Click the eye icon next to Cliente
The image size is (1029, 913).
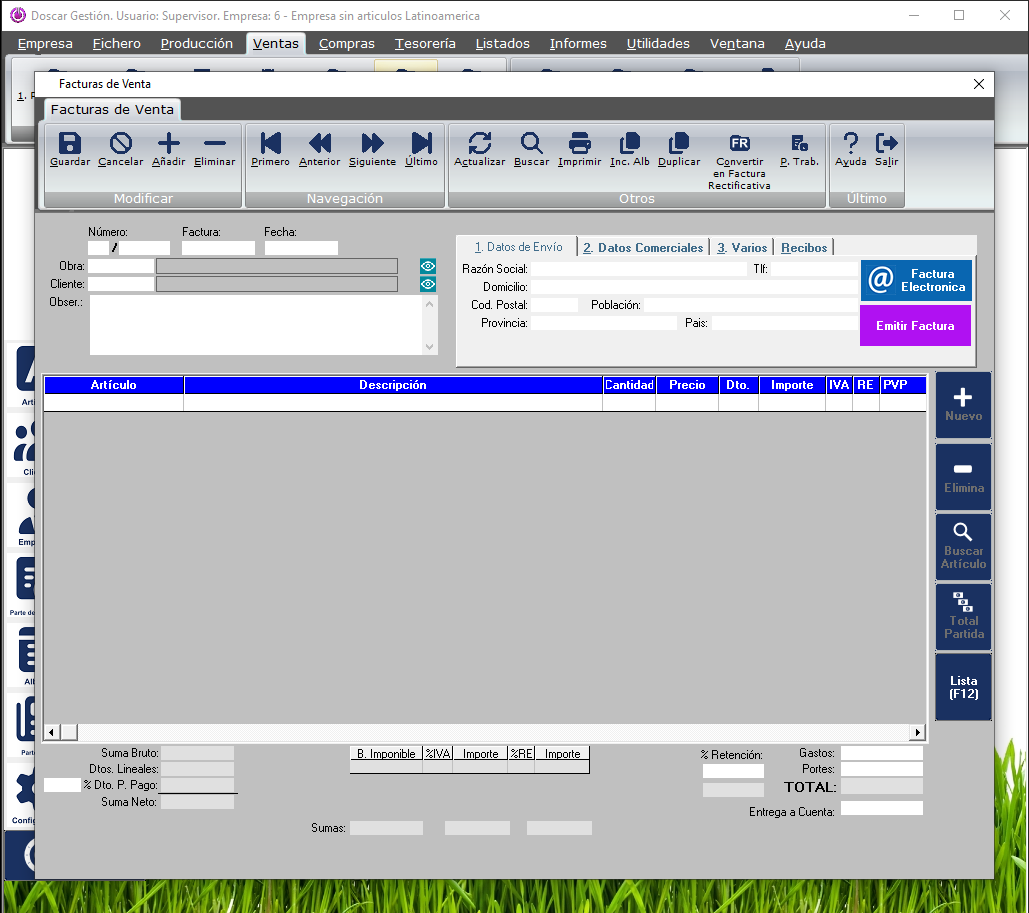428,284
